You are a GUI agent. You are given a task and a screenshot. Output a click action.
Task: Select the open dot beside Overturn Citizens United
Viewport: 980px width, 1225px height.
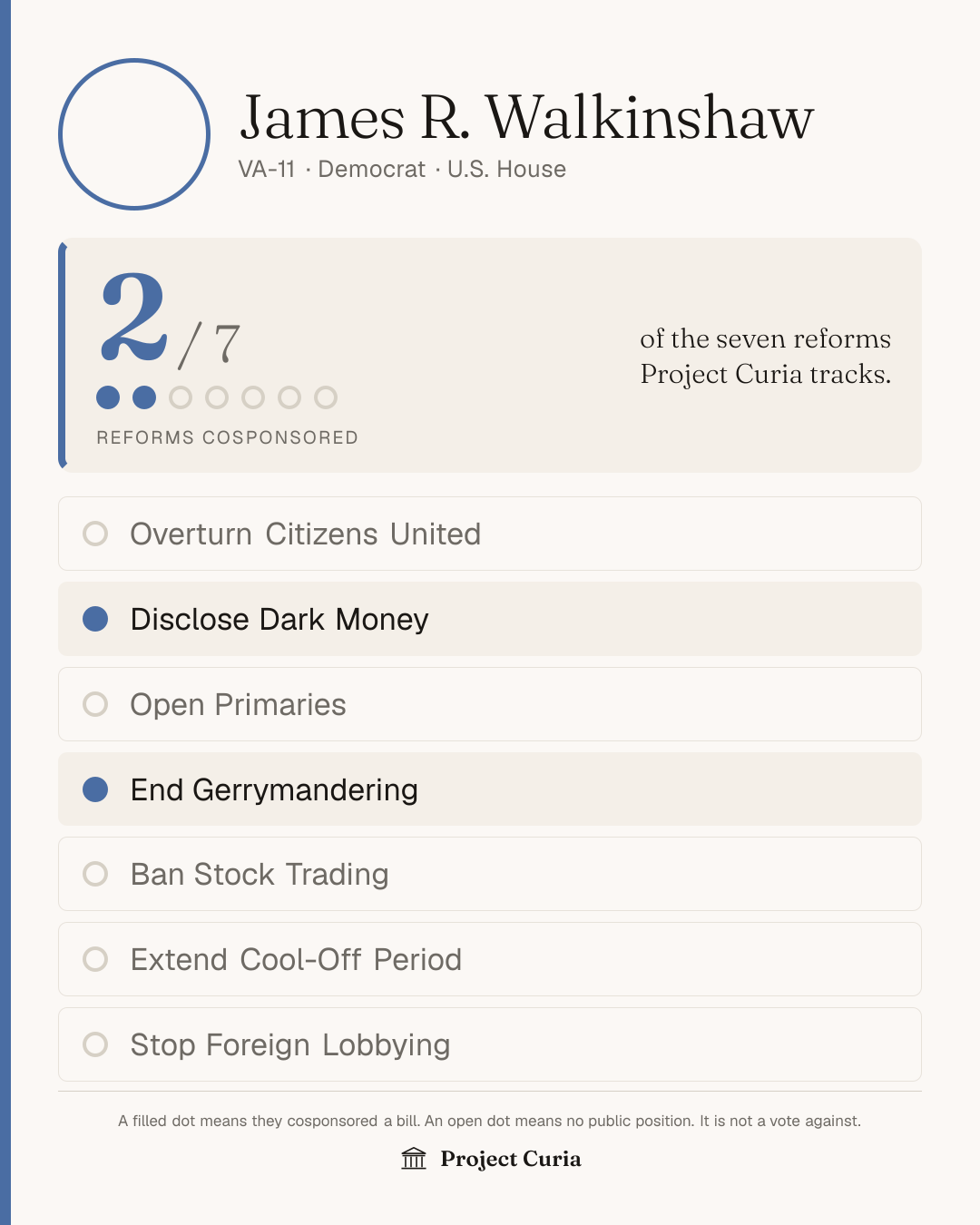point(95,534)
